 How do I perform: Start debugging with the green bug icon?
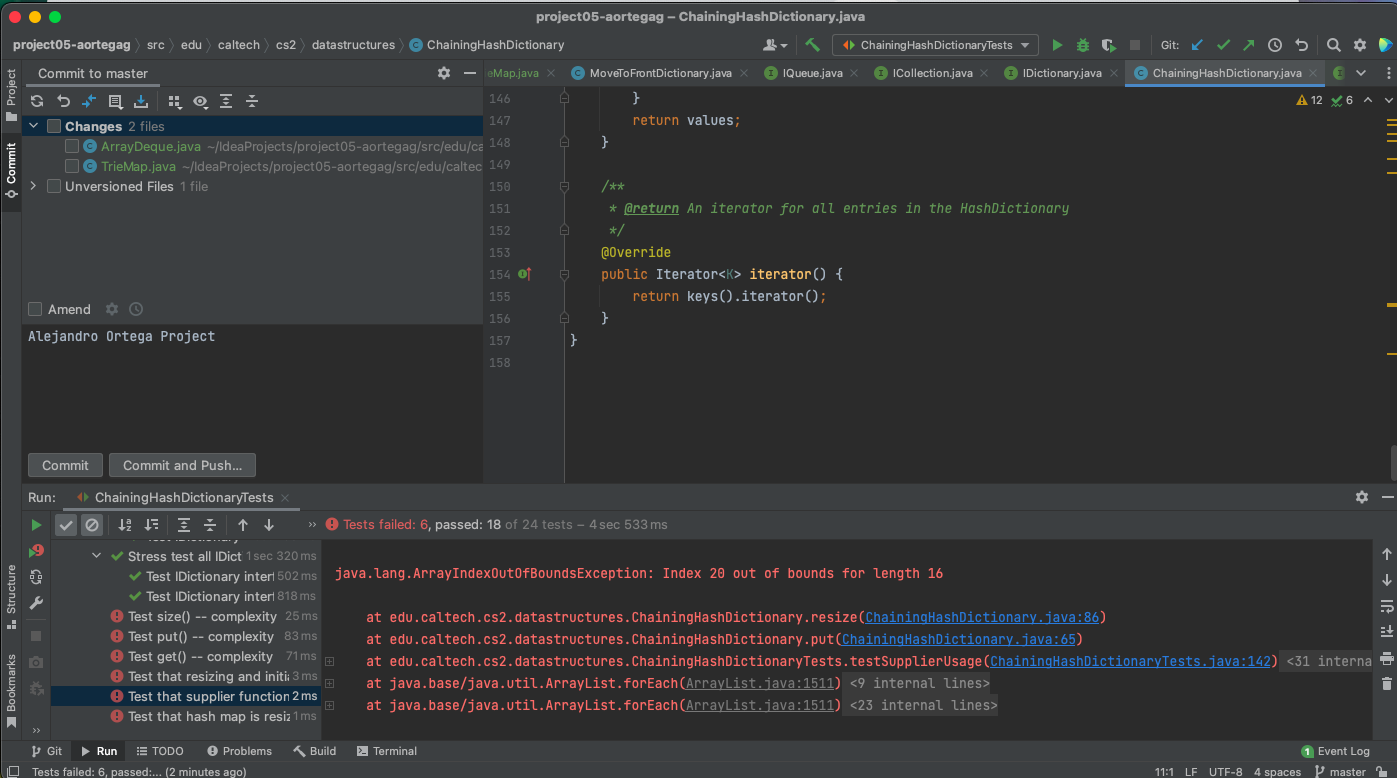pyautogui.click(x=1083, y=45)
